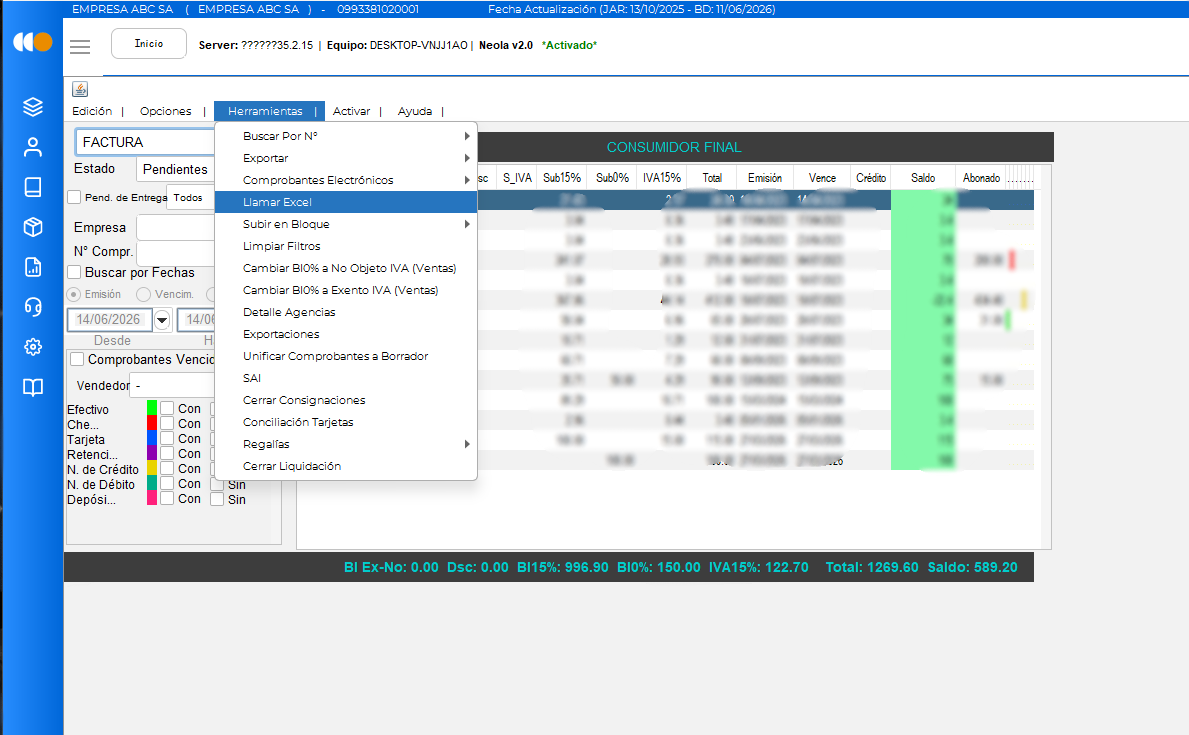Click the SAI menu entry

(346, 378)
